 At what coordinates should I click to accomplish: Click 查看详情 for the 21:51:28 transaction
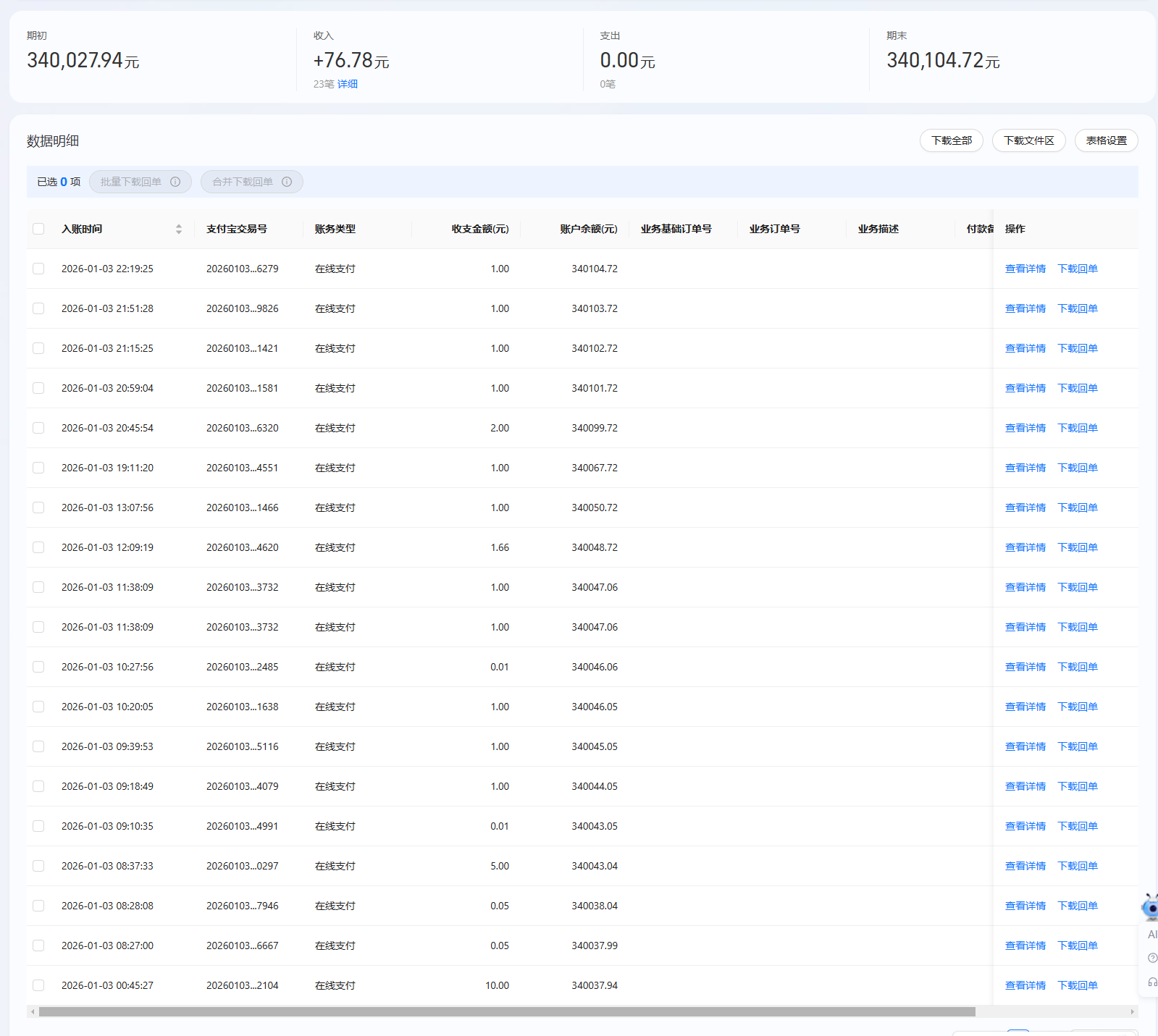tap(1025, 308)
